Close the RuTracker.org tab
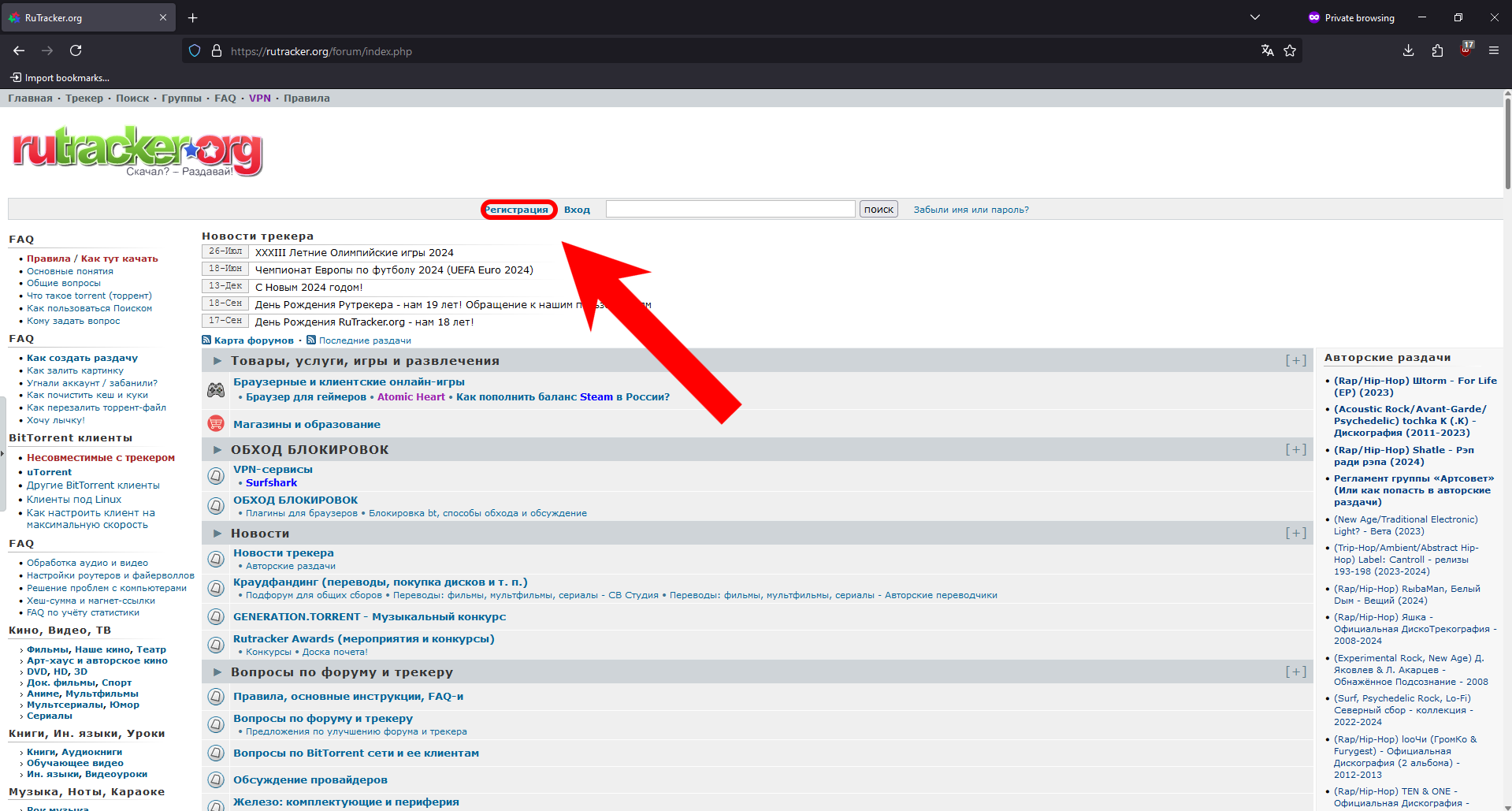The width and height of the screenshot is (1512, 811). [x=163, y=17]
